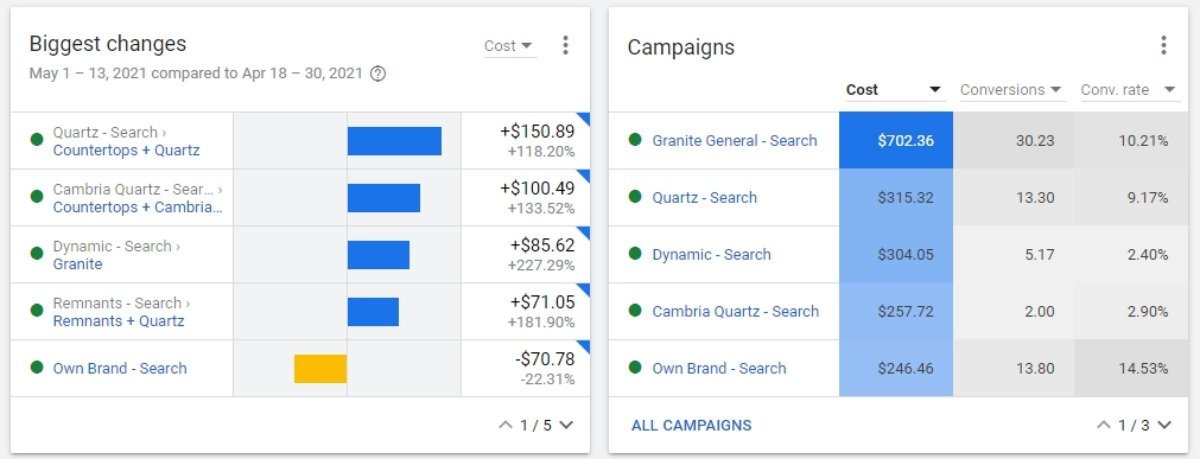Screen dimensions: 1200x459
Task: Open the Cost metric dropdown in Biggest changes
Action: click(509, 46)
